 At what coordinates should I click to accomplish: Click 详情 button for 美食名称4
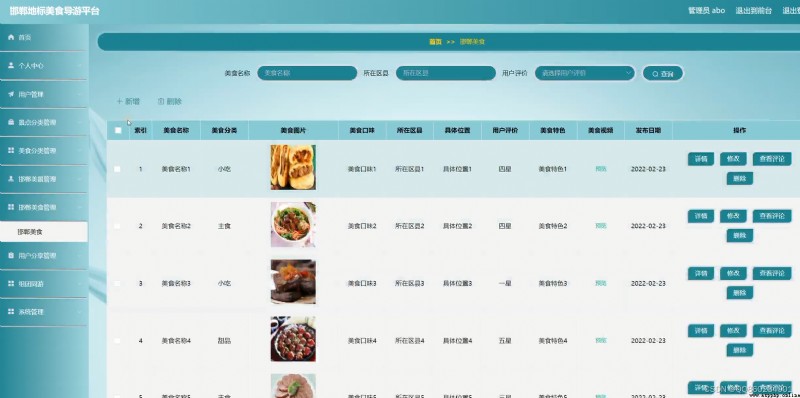pyautogui.click(x=701, y=331)
